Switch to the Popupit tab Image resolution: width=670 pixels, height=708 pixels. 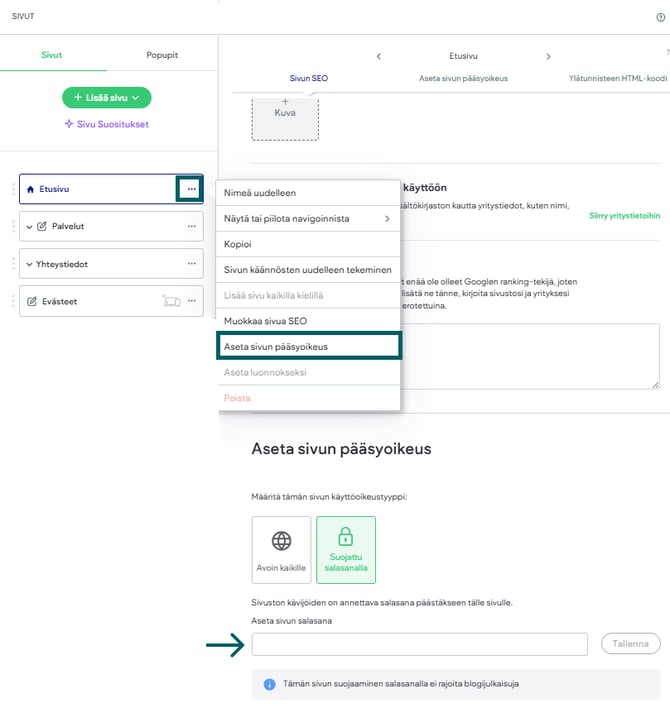tap(161, 55)
